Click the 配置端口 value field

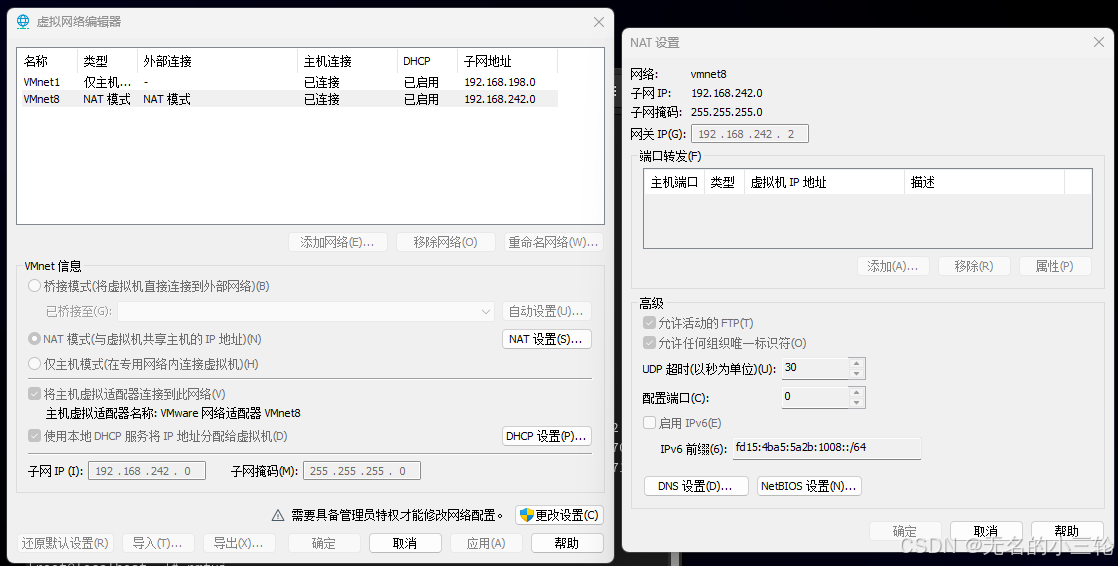tap(816, 397)
